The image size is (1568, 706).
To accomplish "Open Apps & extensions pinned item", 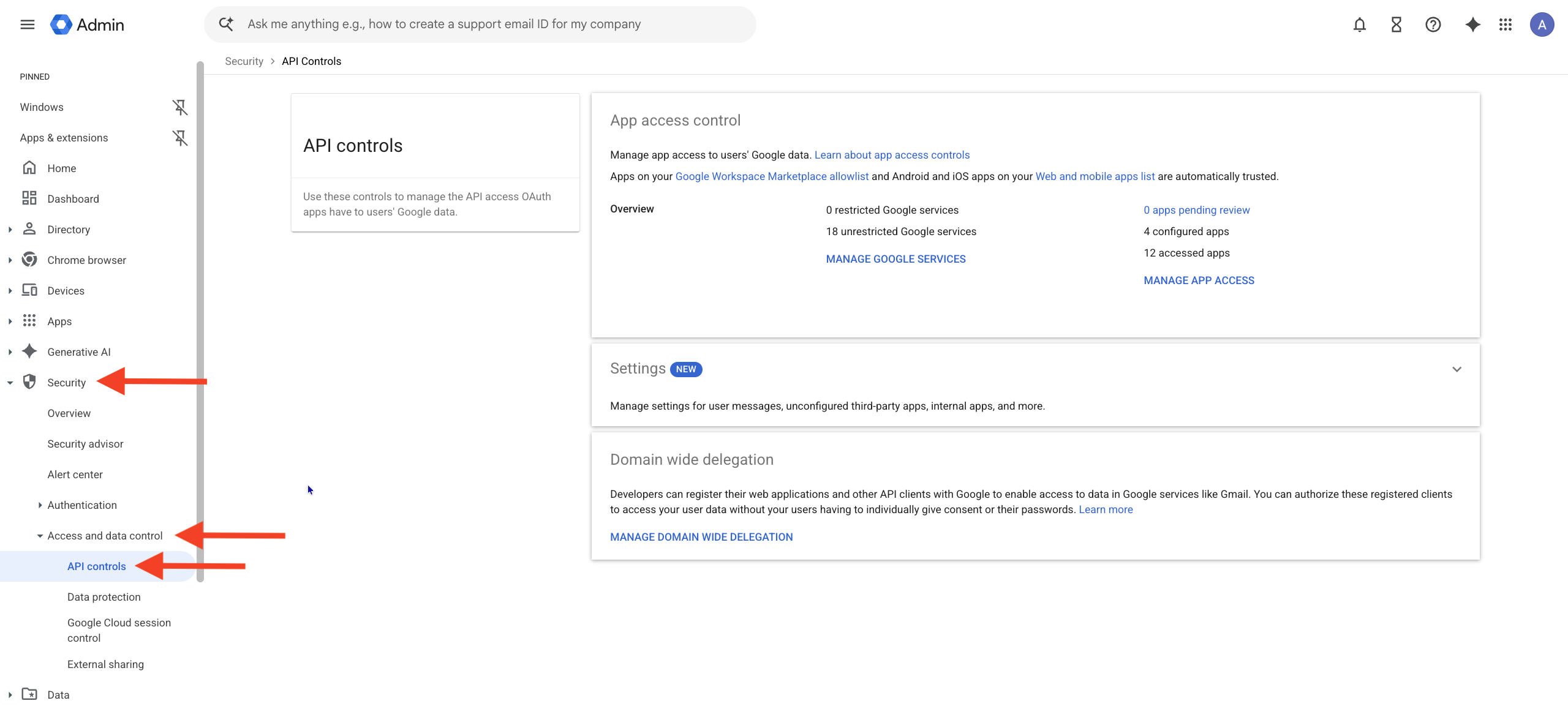I will pos(64,138).
